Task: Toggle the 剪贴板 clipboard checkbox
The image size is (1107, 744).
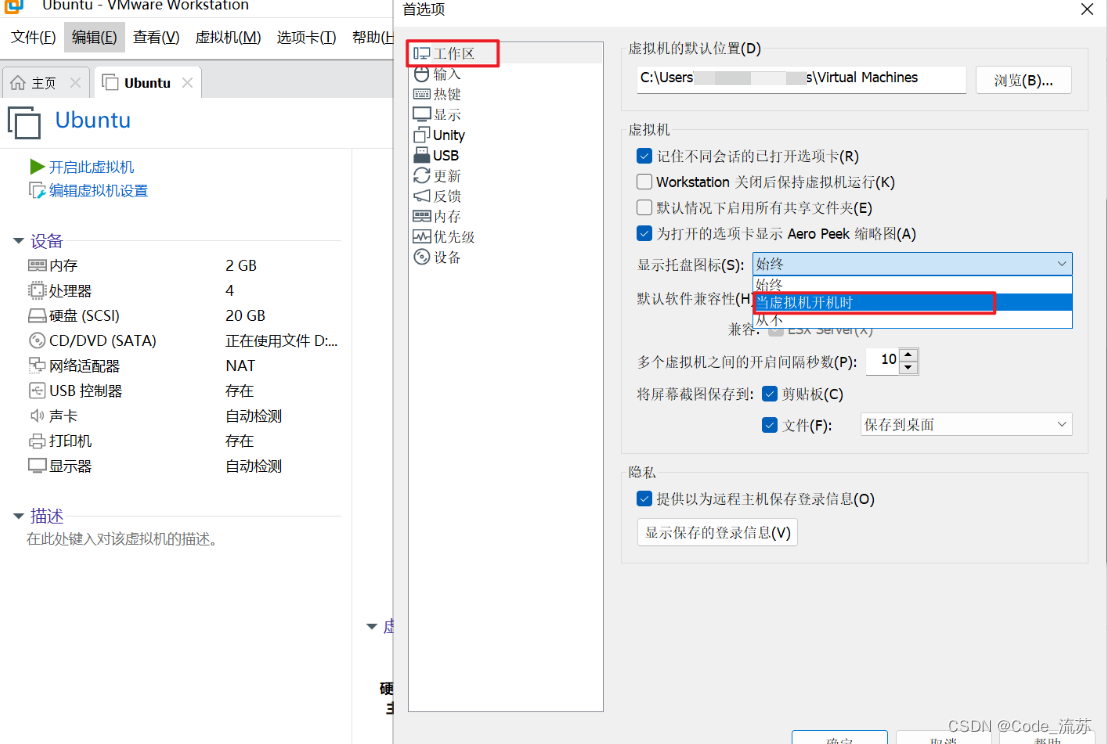Action: [x=770, y=394]
